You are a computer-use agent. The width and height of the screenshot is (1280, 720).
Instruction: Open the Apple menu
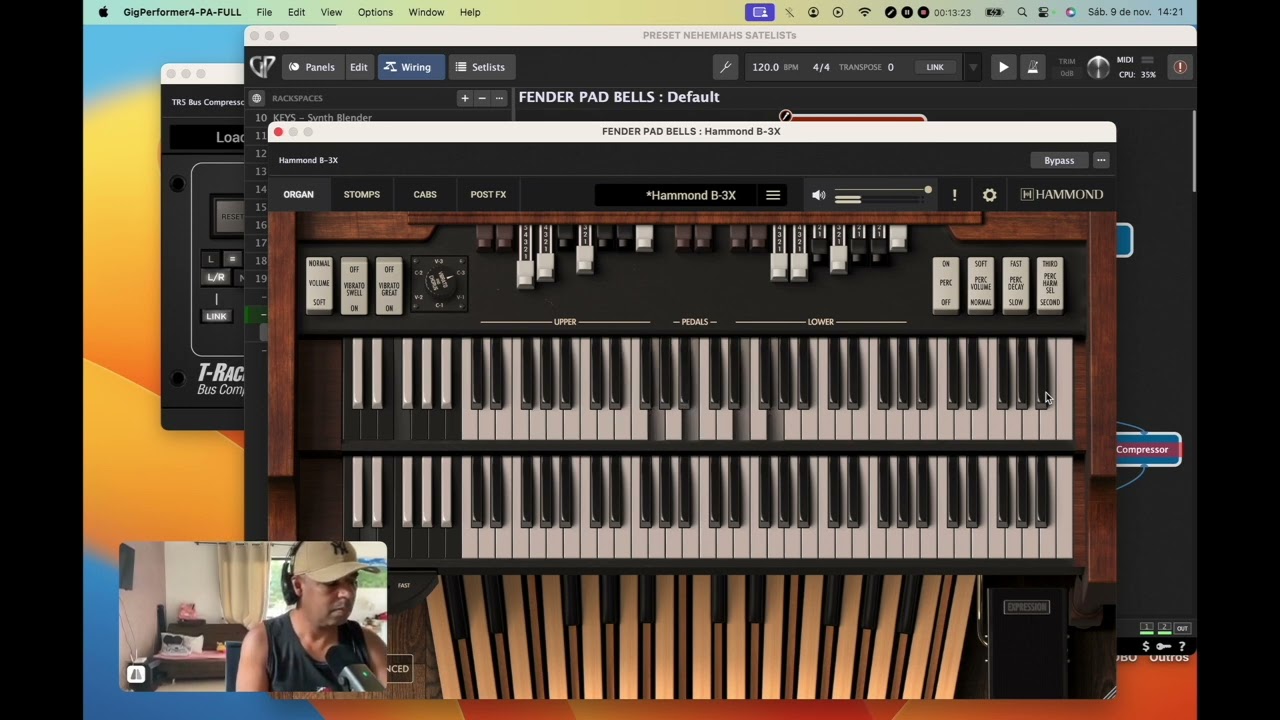click(103, 12)
